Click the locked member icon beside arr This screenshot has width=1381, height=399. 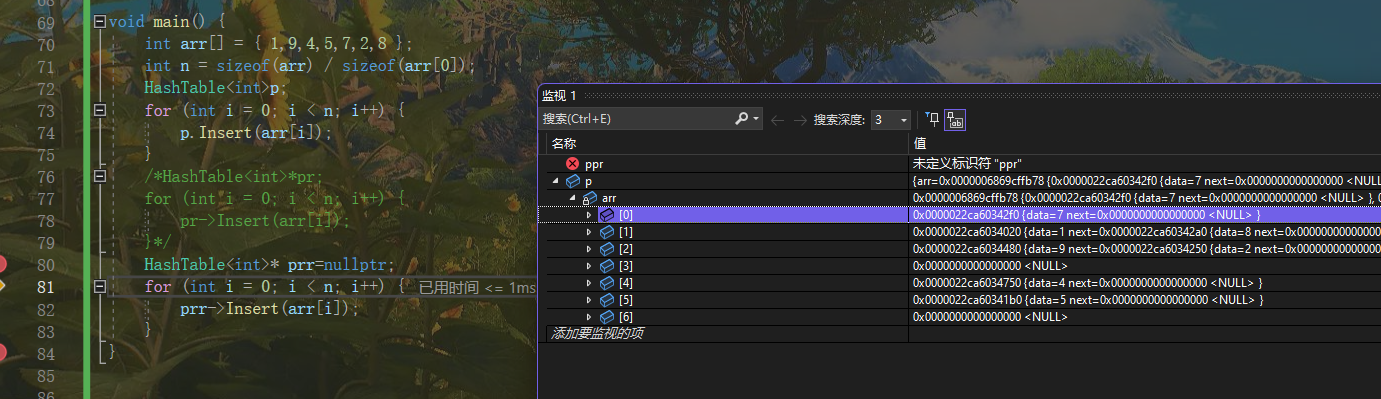[x=590, y=198]
